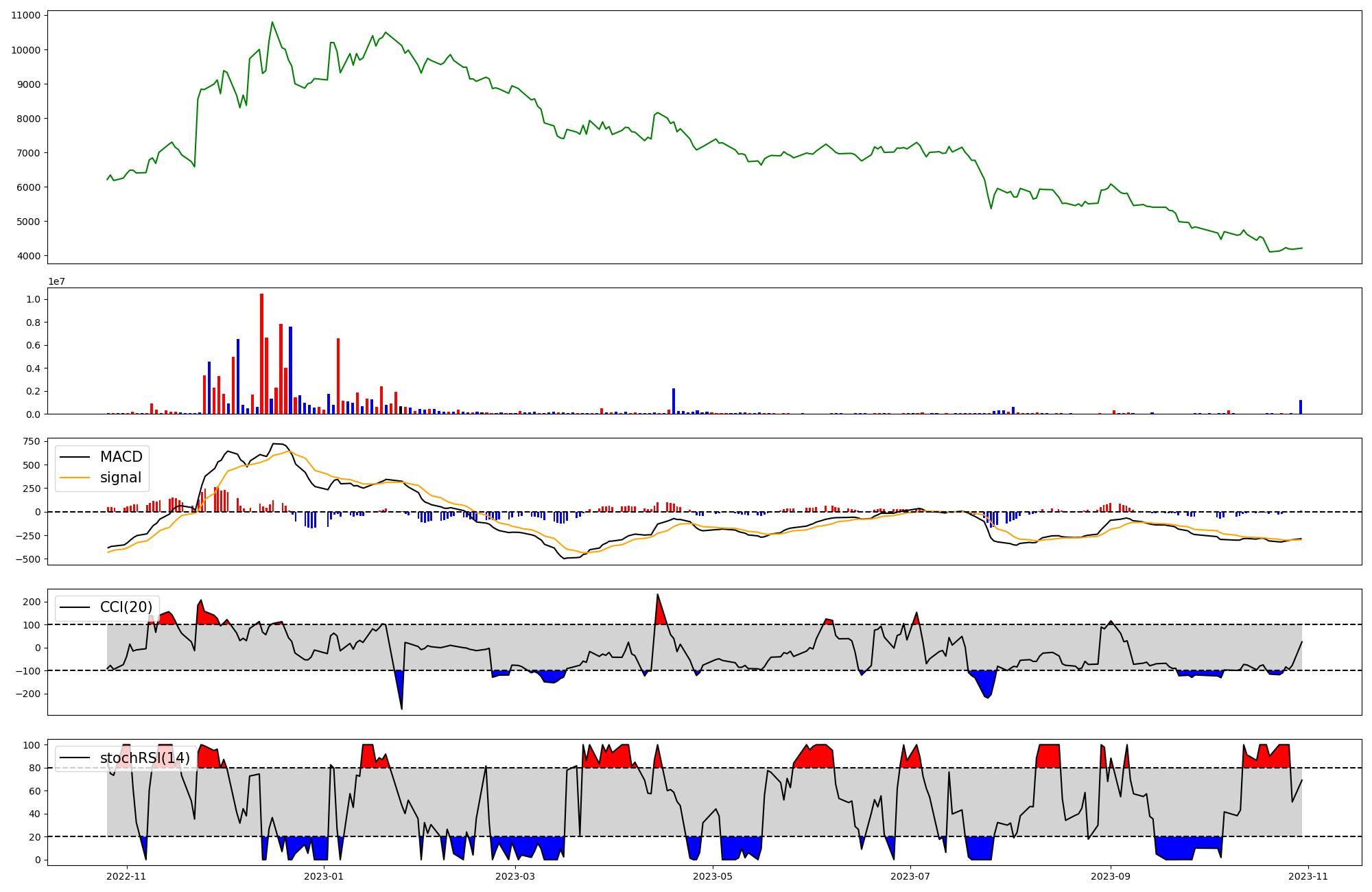
Task: Click the 2023-05 x-axis tick label
Action: [x=713, y=876]
